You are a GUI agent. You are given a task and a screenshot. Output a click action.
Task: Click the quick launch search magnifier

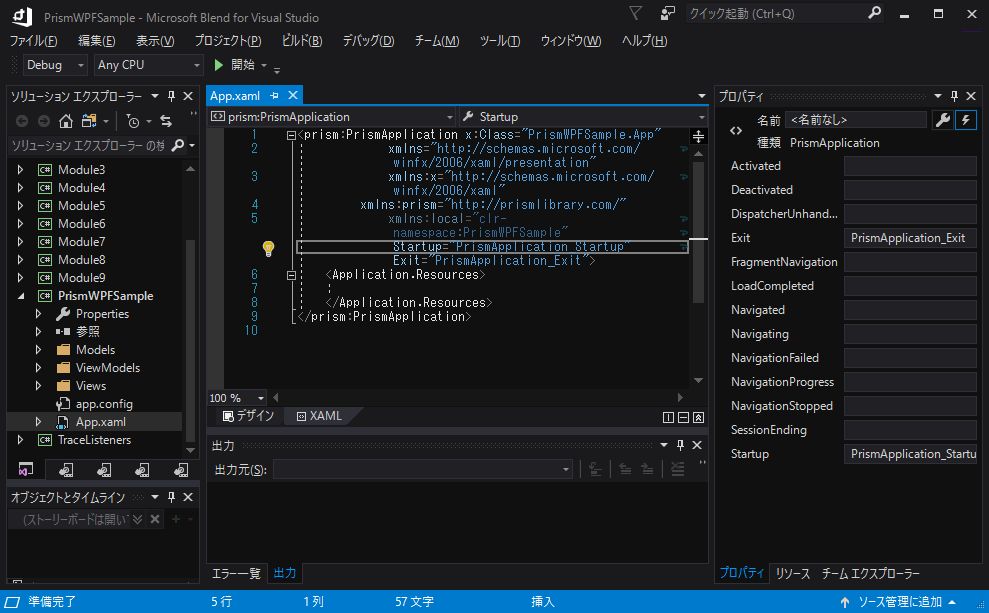[x=874, y=13]
